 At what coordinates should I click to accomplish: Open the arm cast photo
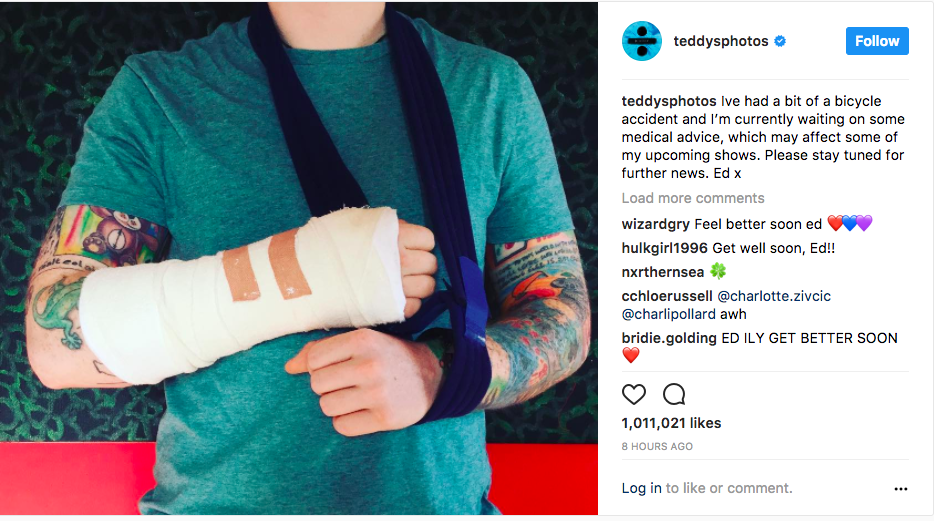(x=299, y=258)
